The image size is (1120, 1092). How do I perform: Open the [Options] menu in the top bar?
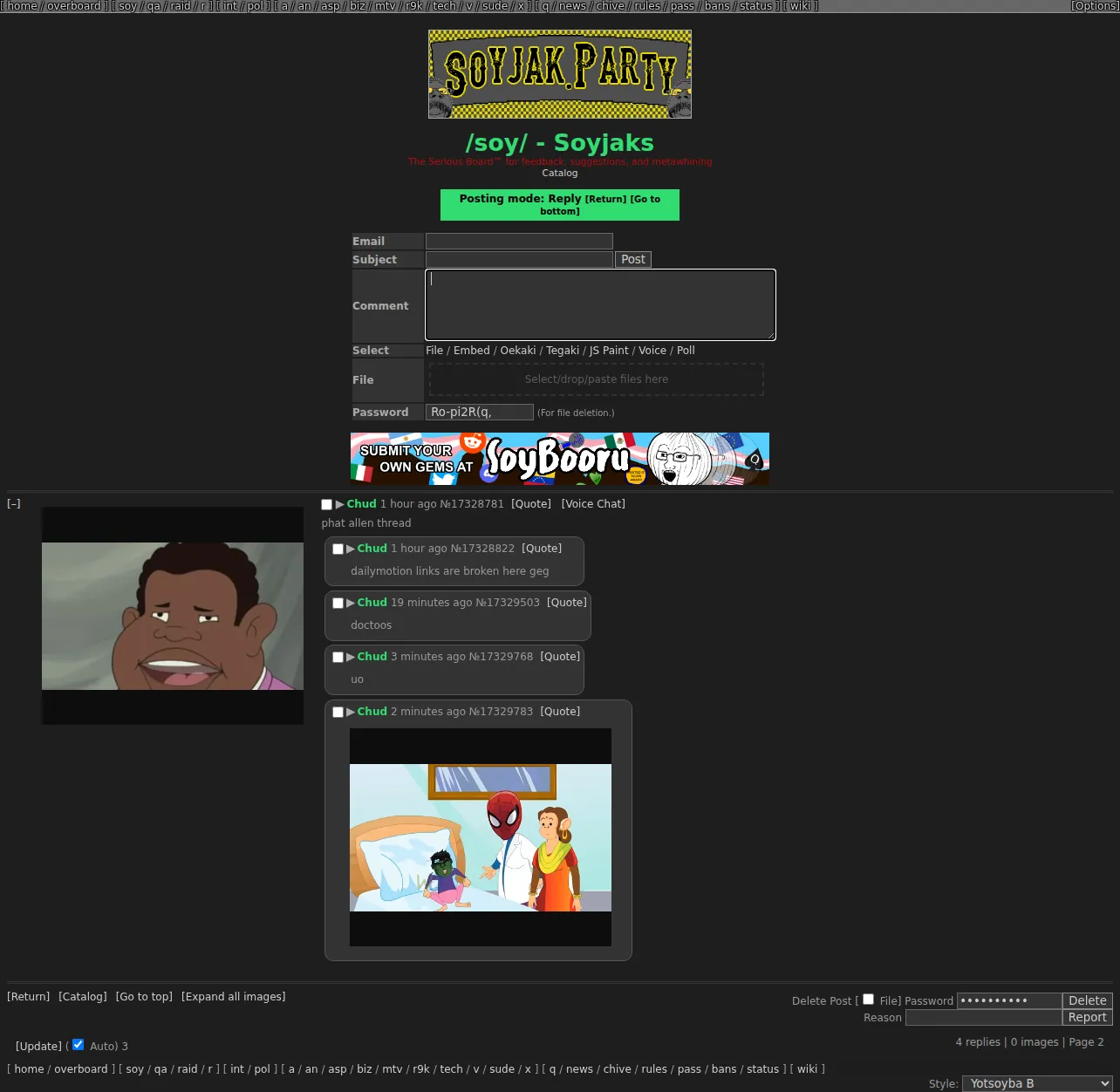[1095, 6]
